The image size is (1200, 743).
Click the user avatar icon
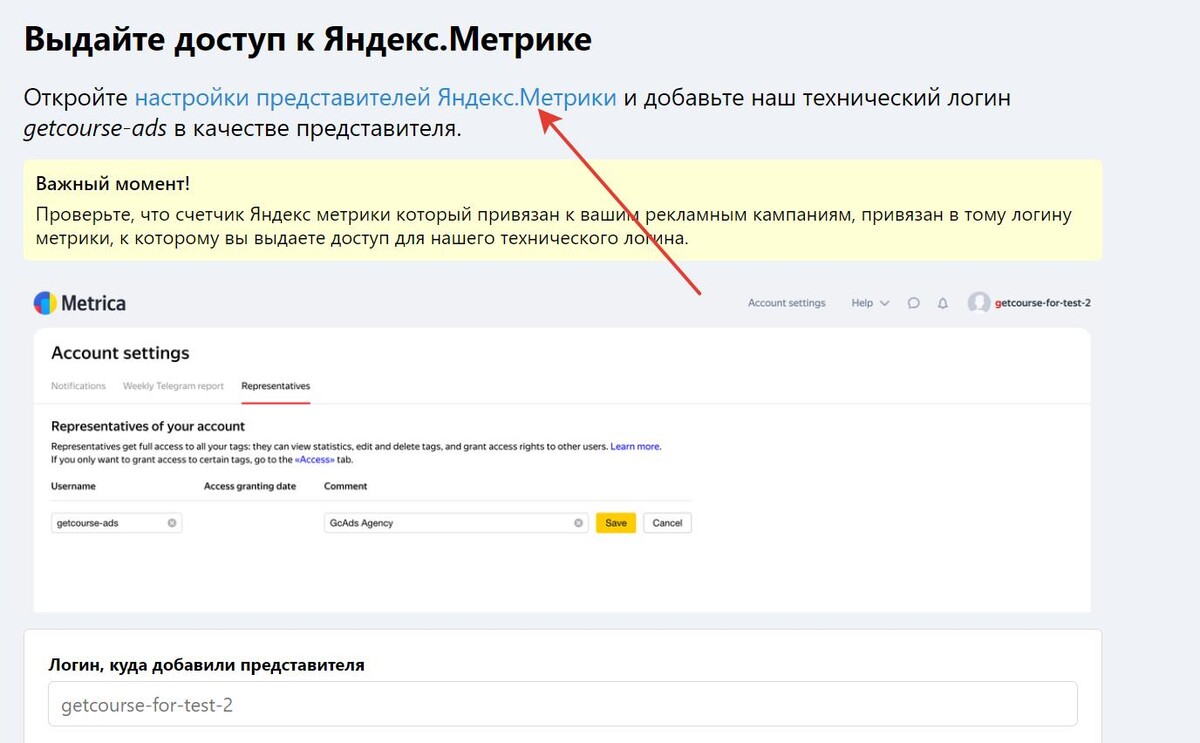click(x=979, y=303)
